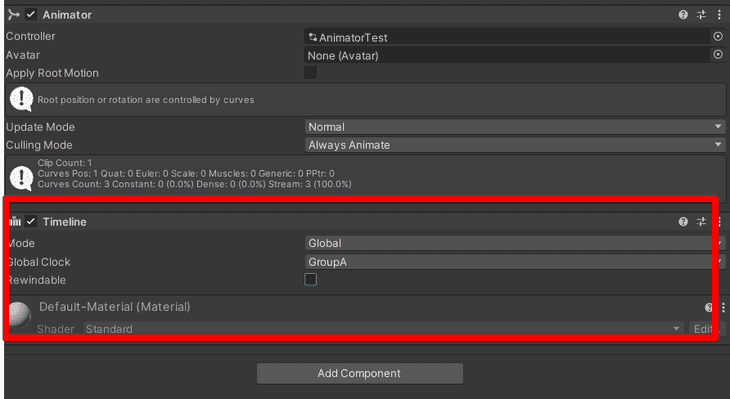The width and height of the screenshot is (730, 399).
Task: Disable the Animator component checkbox
Action: click(x=31, y=14)
